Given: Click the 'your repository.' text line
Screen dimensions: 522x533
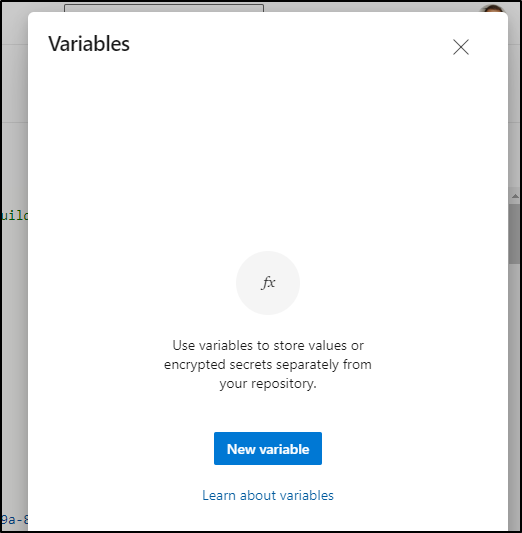Looking at the screenshot, I should point(268,383).
